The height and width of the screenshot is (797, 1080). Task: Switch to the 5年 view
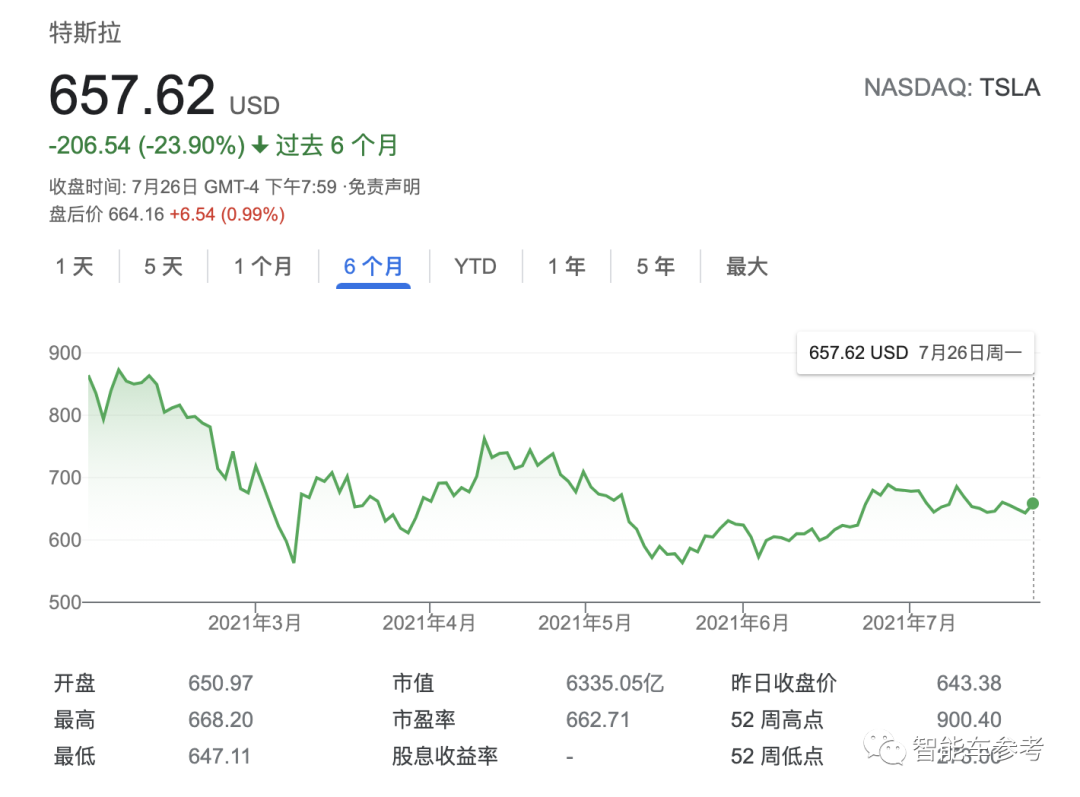tap(655, 266)
